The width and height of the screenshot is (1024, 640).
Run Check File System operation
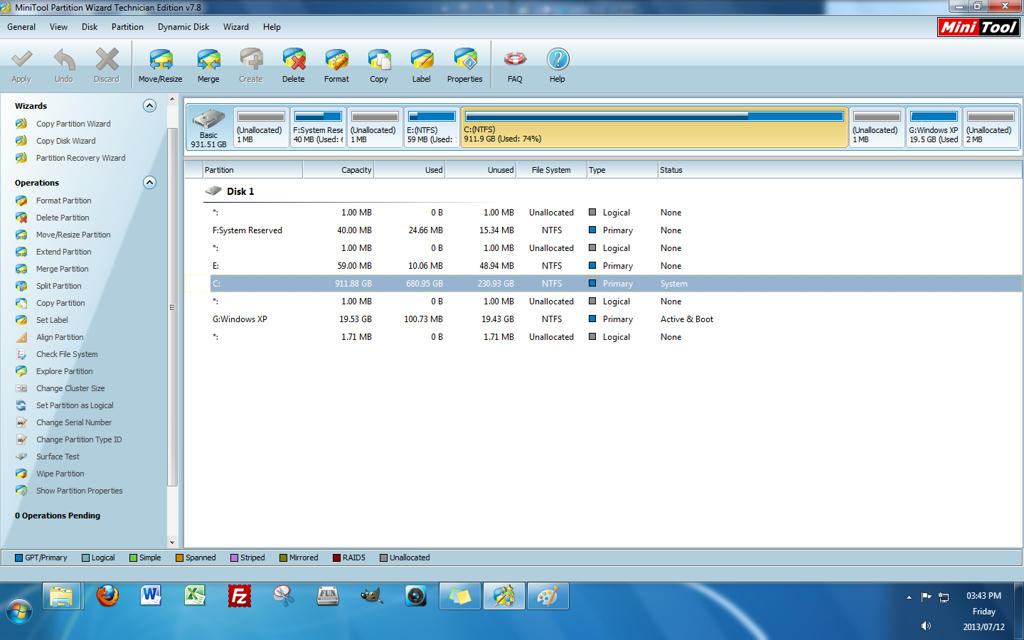(67, 354)
